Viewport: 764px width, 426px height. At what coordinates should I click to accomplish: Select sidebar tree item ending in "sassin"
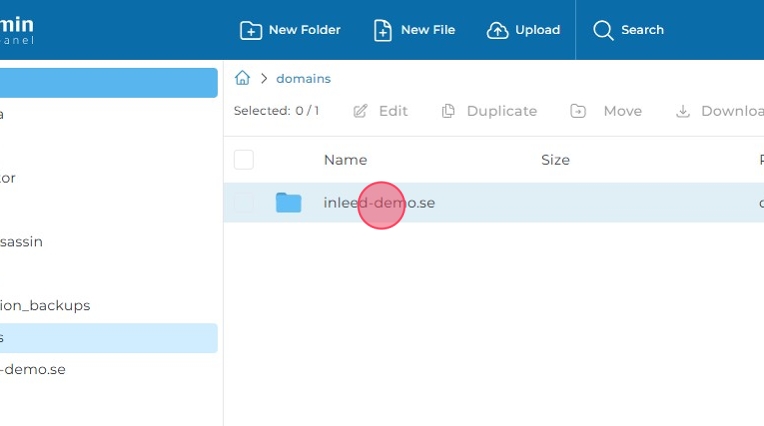[21, 241]
